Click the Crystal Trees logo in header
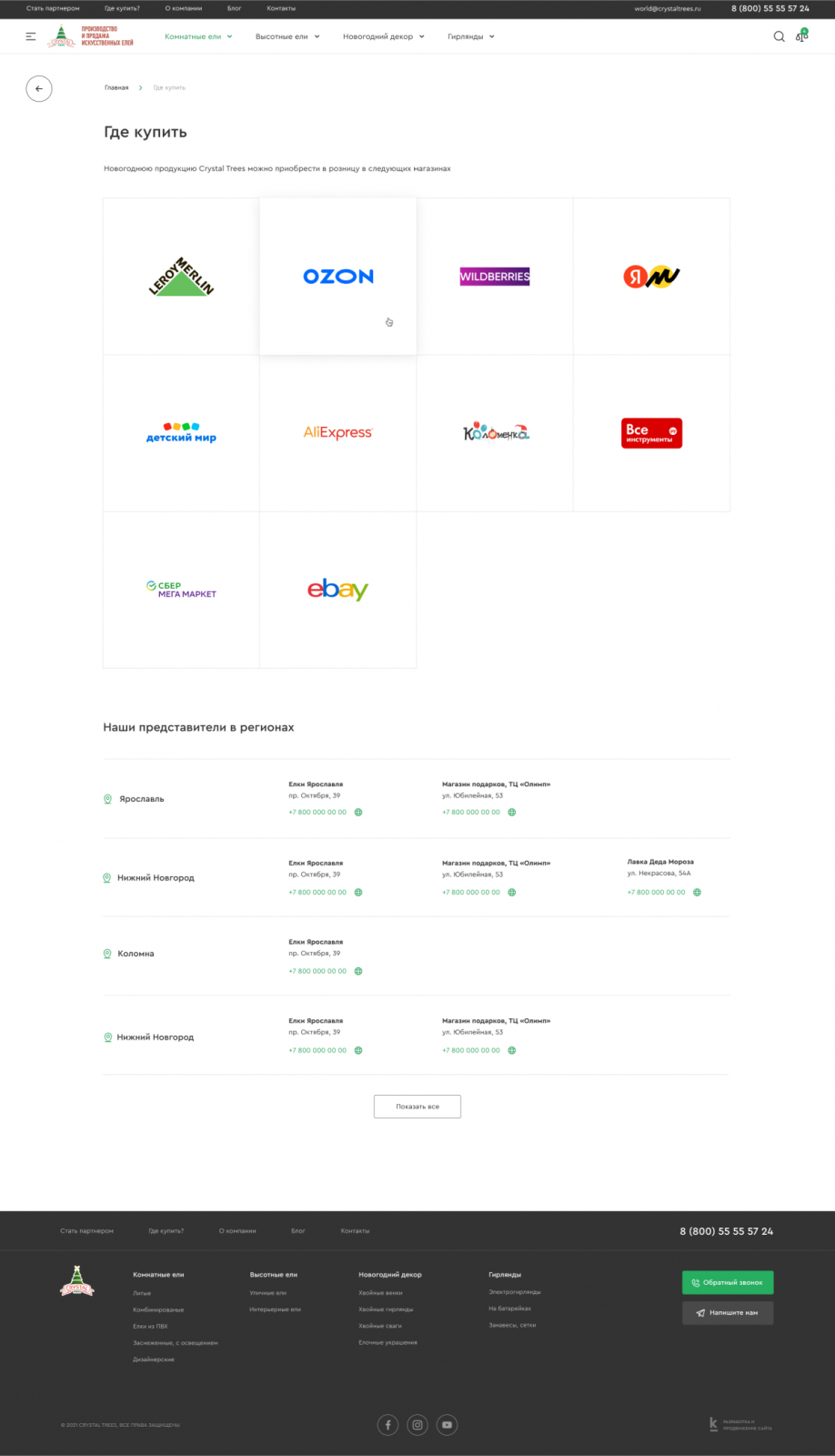Screen dimensions: 835x1456 click(90, 36)
